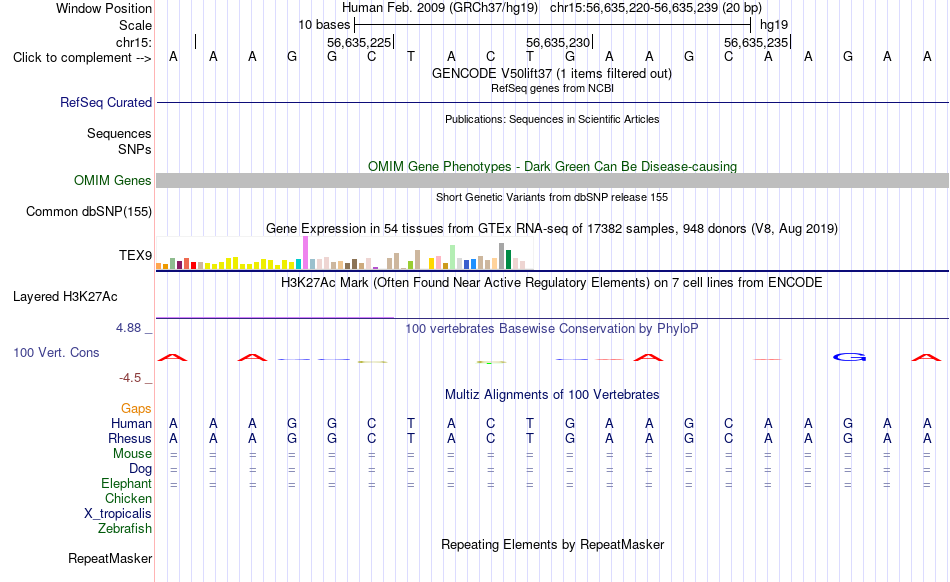The image size is (950, 582).
Task: Click the GTEx Gene Expression title
Action: pyautogui.click(x=551, y=229)
